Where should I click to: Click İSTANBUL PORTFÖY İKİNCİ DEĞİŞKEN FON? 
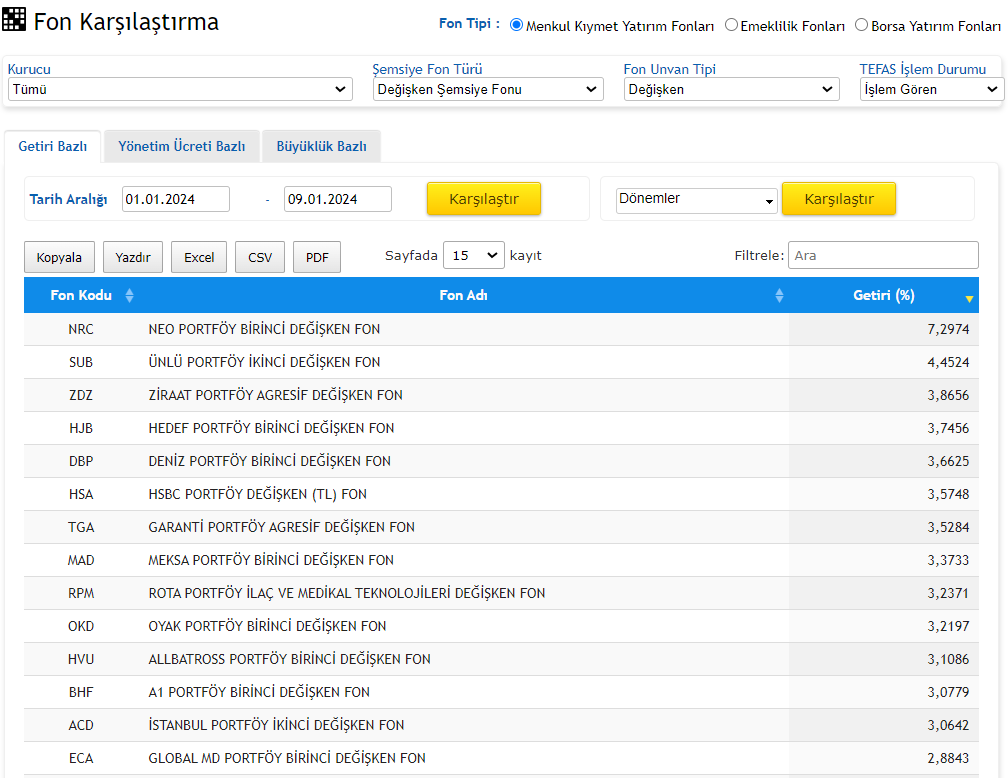point(276,725)
